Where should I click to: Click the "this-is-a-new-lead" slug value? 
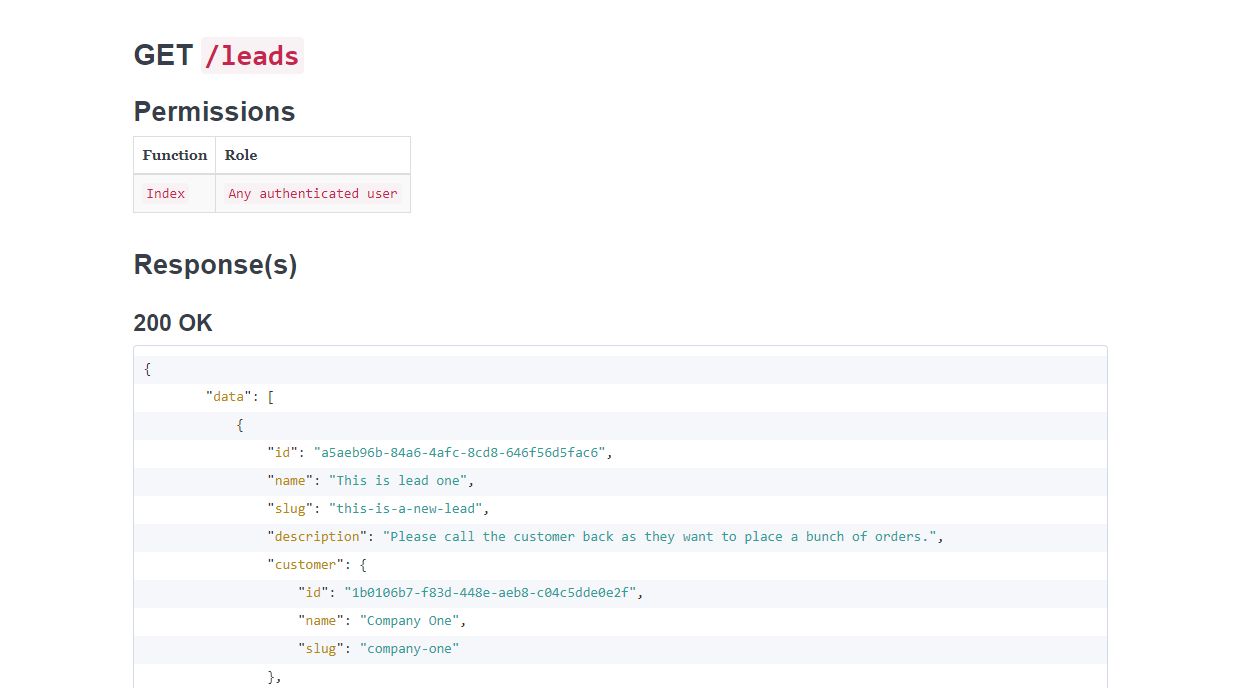click(x=406, y=509)
